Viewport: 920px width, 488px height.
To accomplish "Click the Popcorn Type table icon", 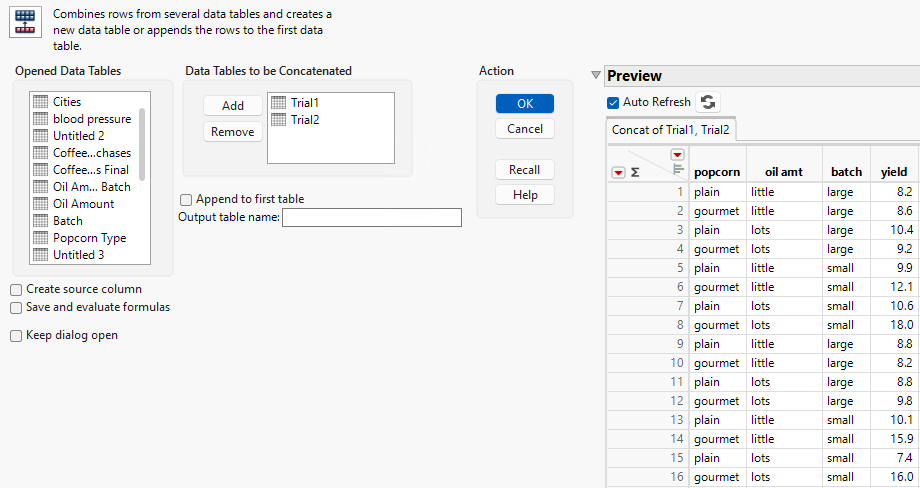I will click(40, 238).
